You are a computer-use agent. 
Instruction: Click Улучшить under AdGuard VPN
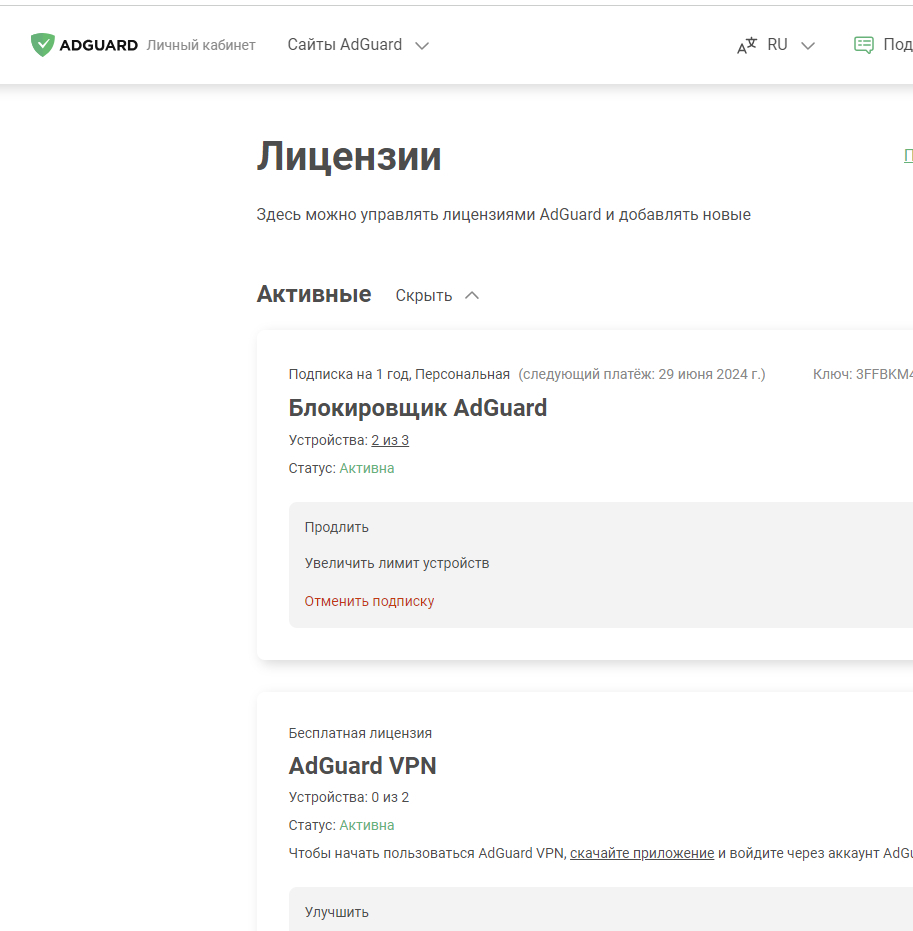coord(337,912)
